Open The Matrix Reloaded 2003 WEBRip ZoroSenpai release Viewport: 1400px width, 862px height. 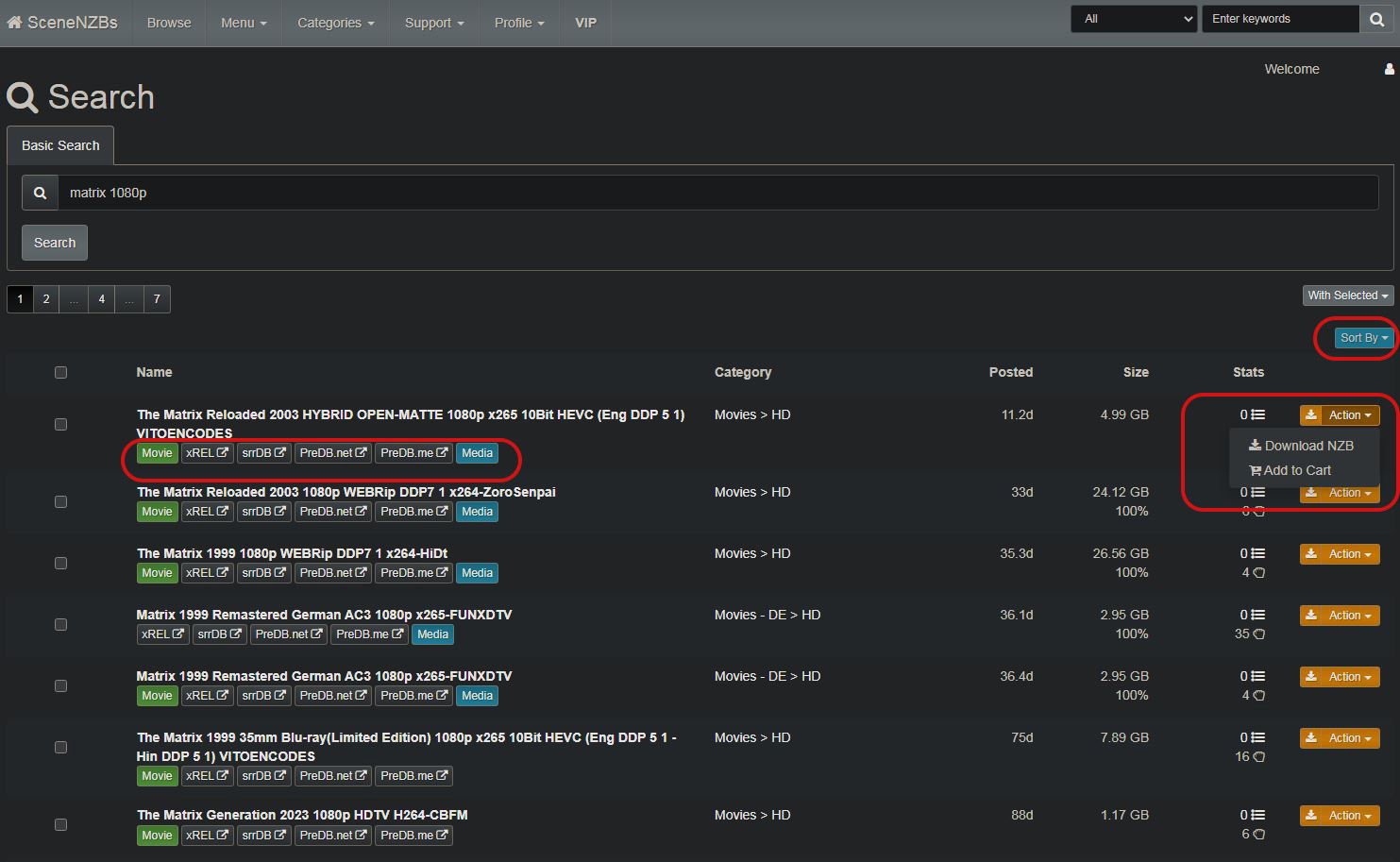click(x=346, y=492)
